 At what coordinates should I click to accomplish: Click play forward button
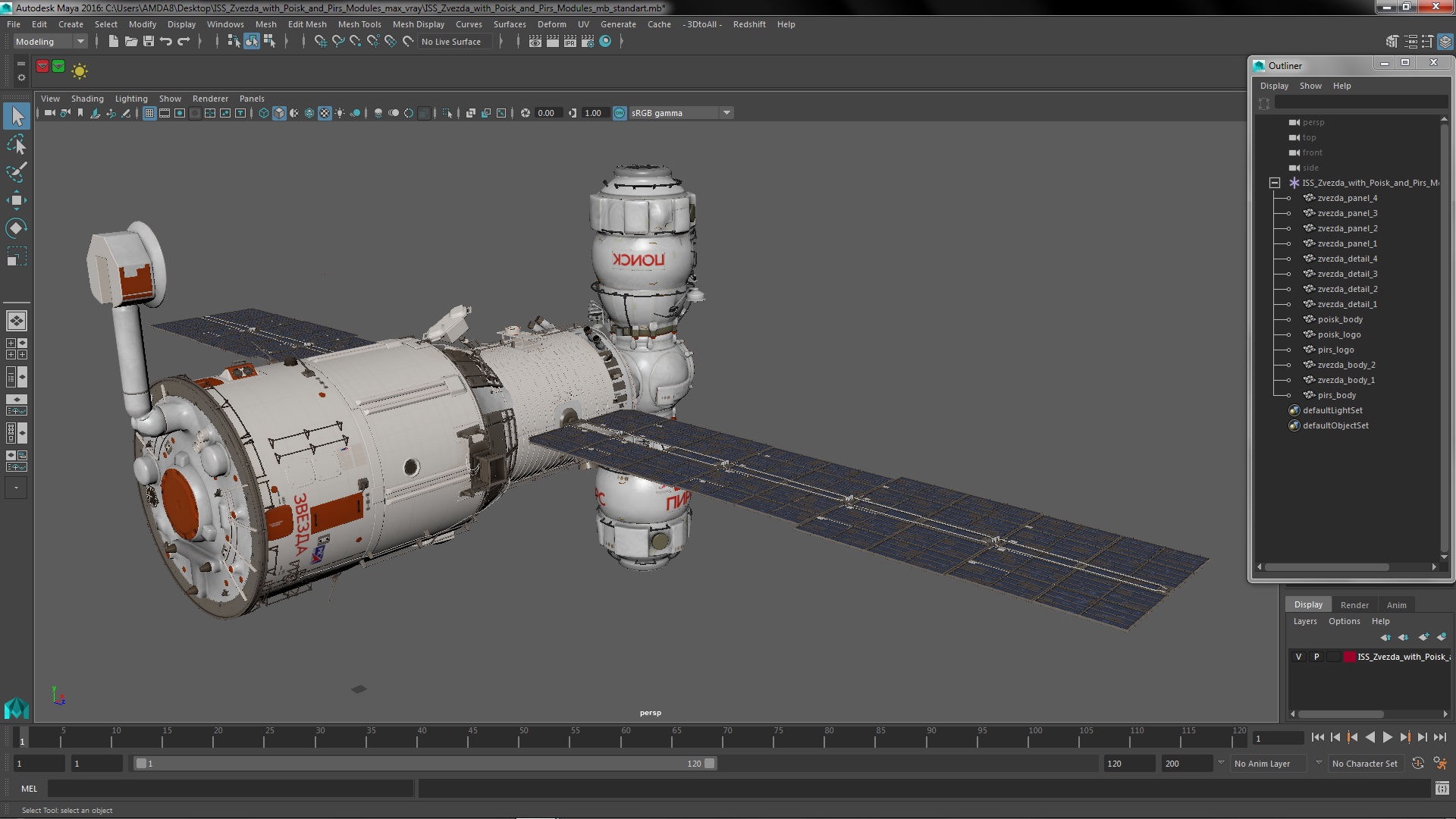1387,737
